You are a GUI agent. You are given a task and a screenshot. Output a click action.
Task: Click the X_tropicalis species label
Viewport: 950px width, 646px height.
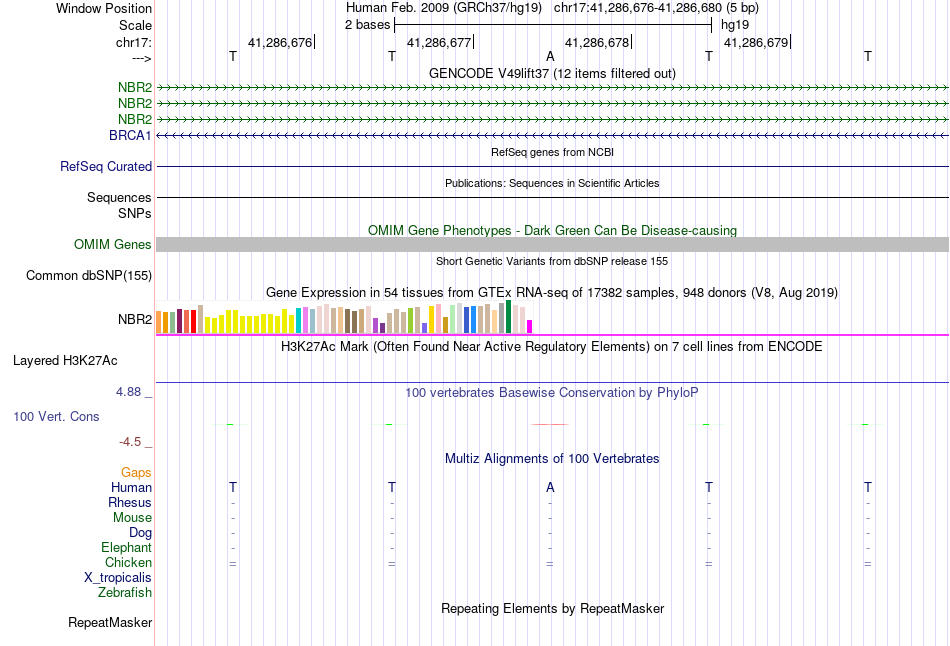pos(118,578)
